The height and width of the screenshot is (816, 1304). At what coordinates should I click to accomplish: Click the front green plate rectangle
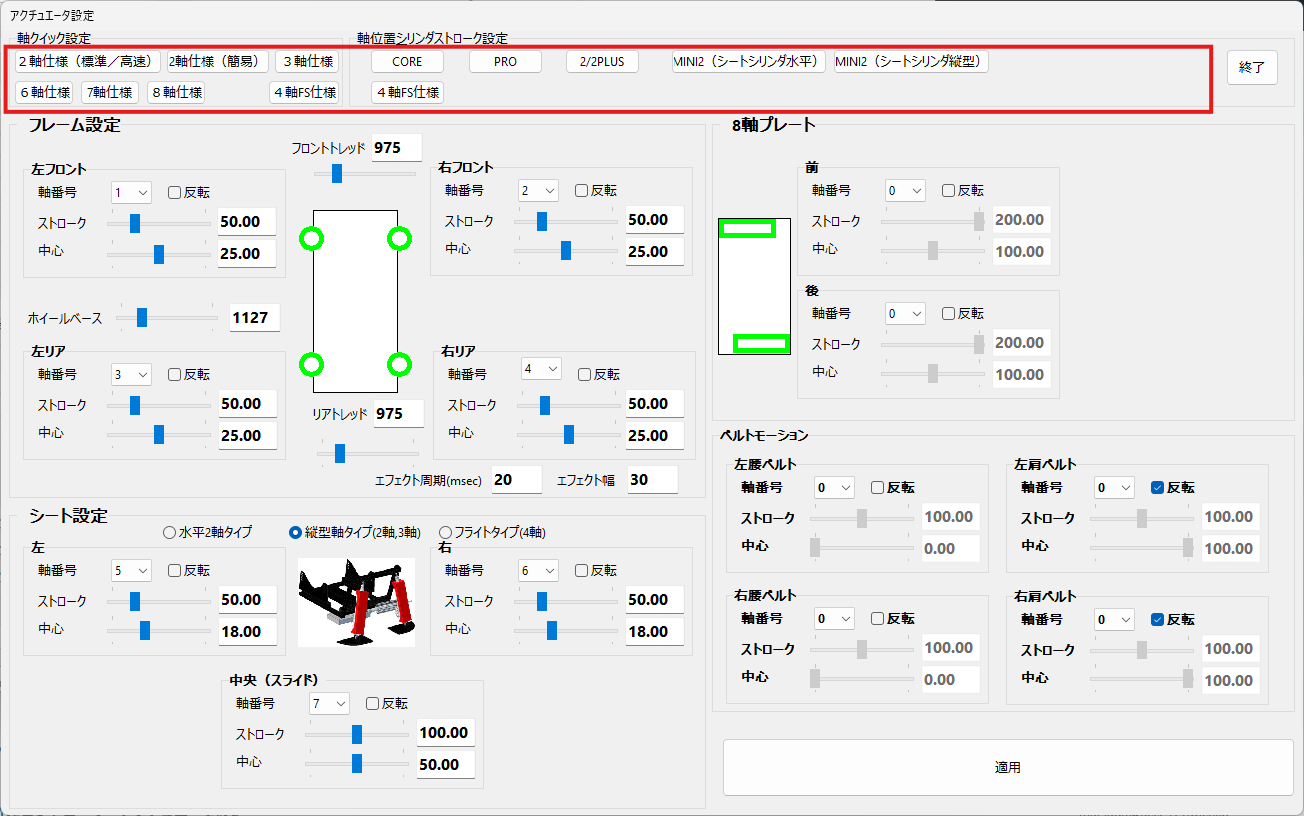[x=748, y=229]
